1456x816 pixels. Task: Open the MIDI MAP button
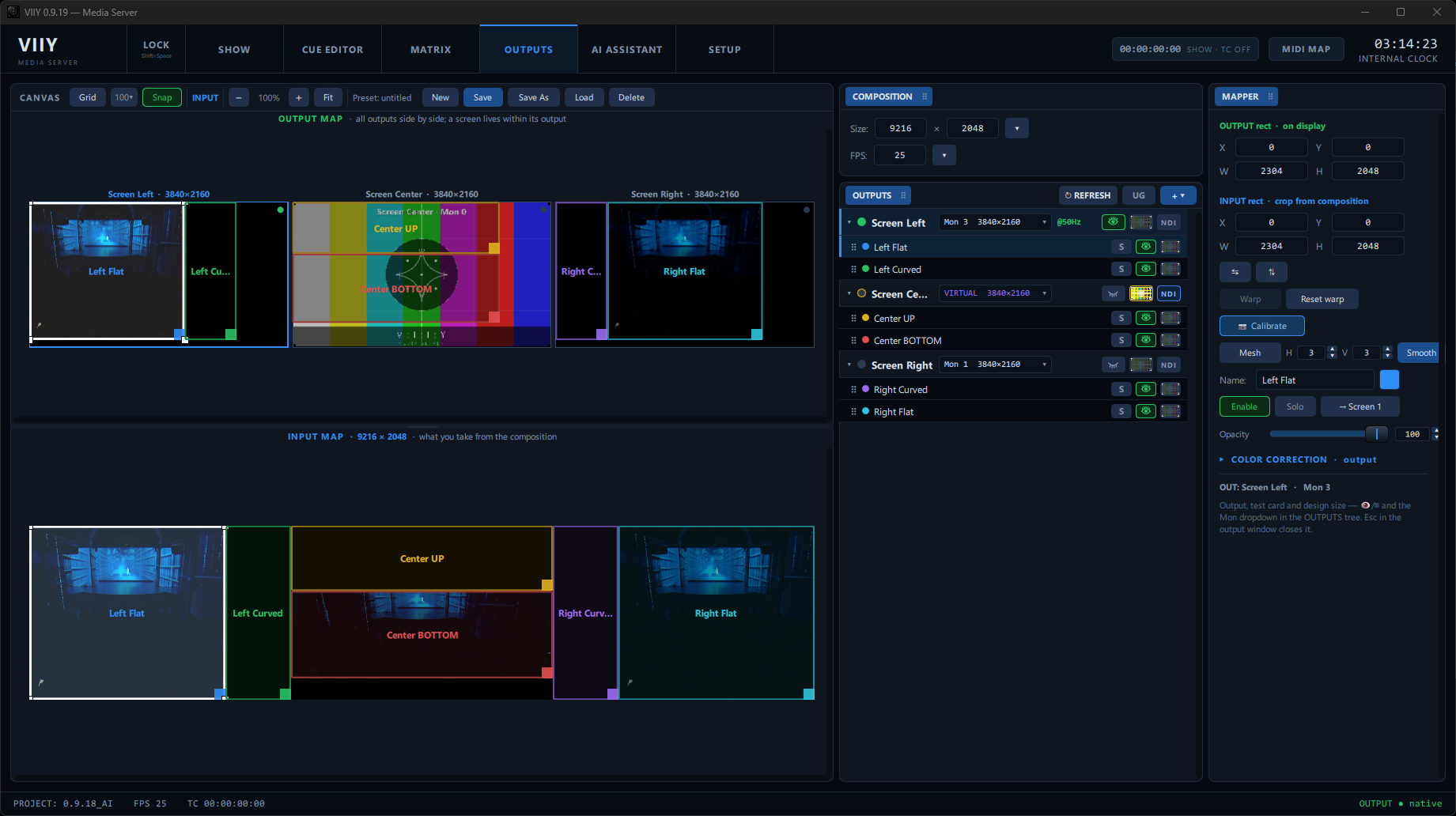tap(1306, 49)
